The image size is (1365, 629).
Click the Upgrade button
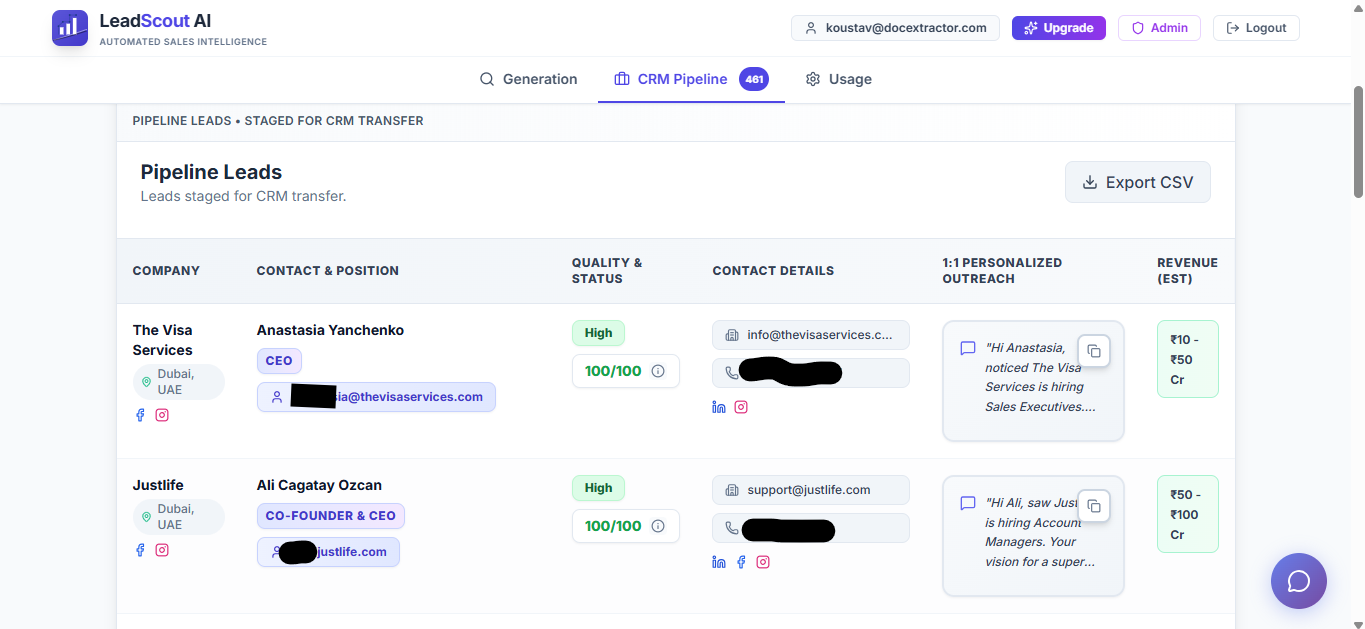click(x=1058, y=27)
